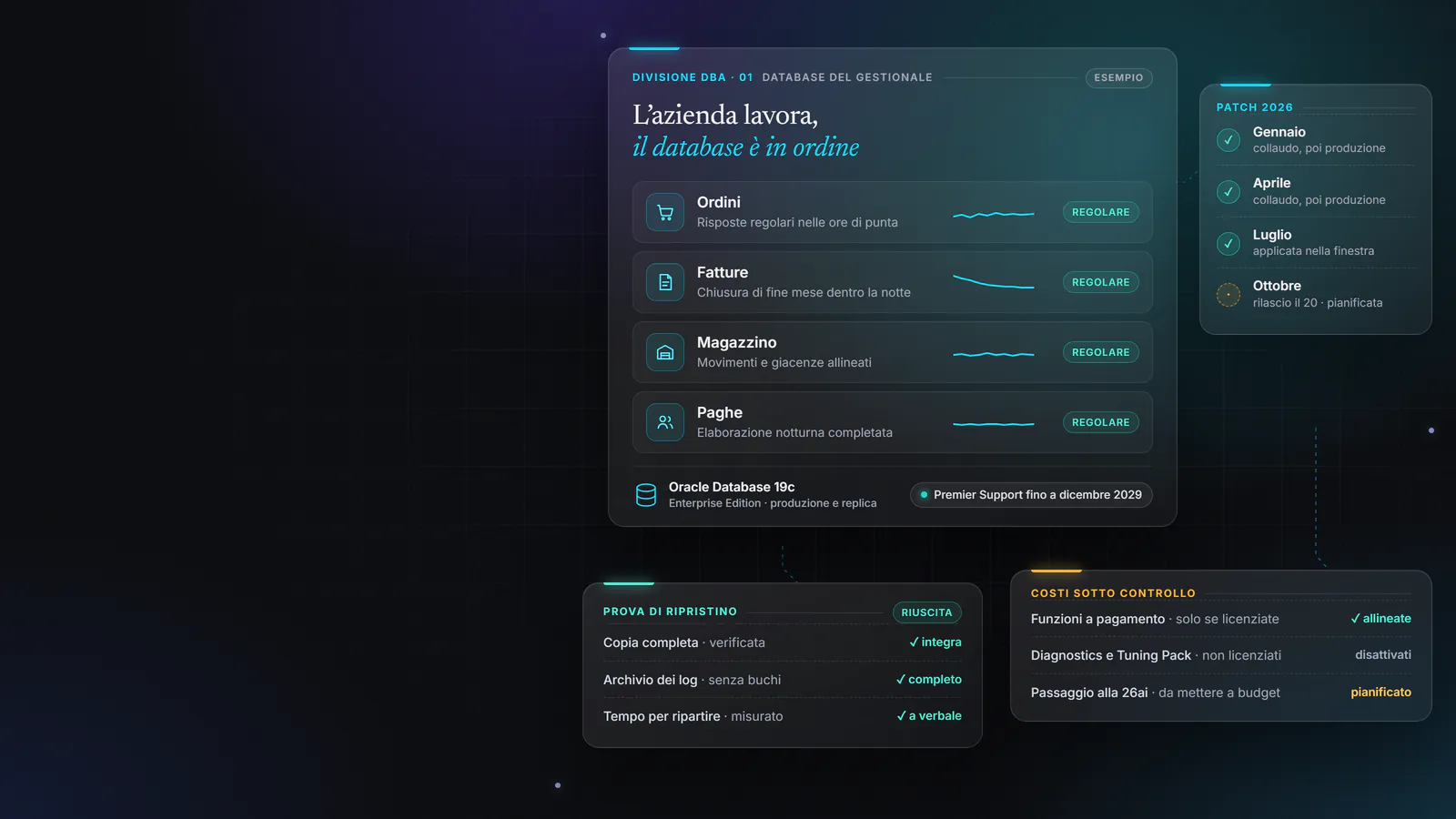Image resolution: width=1456 pixels, height=819 pixels.
Task: Toggle the Luglio patch checkmark circle
Action: click(x=1228, y=244)
